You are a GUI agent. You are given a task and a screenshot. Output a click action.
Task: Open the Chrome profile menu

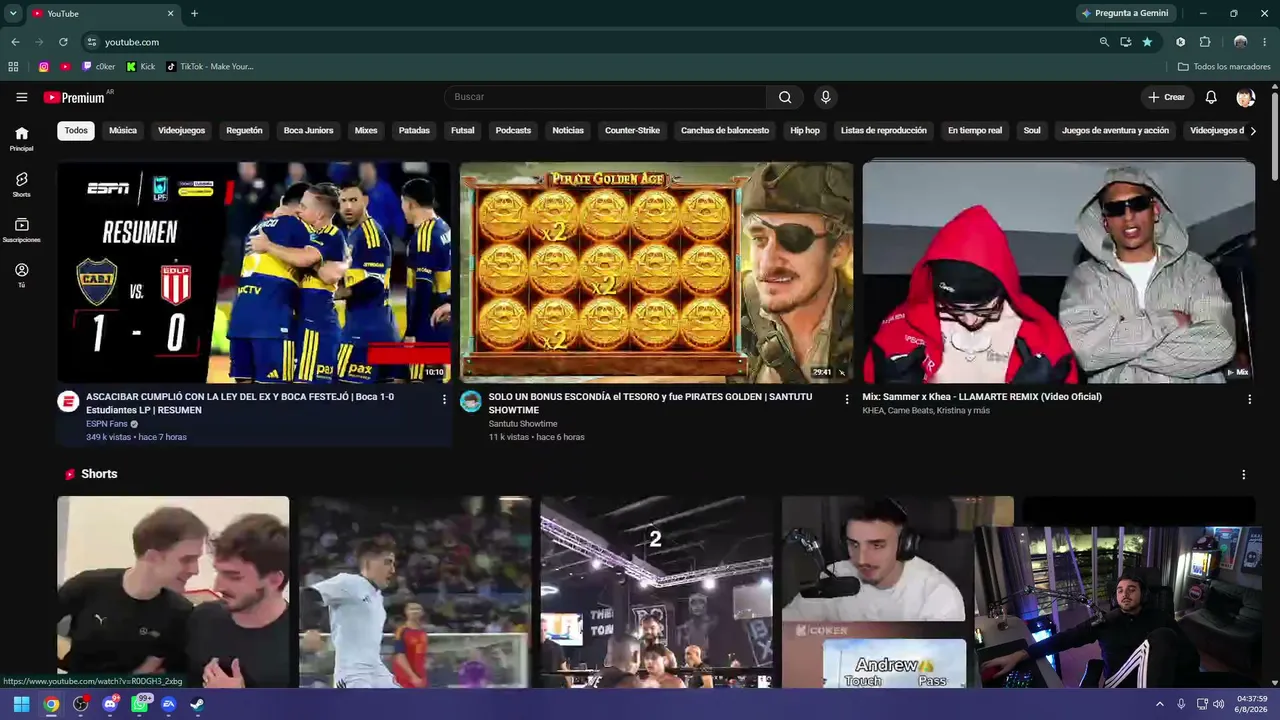point(1240,42)
